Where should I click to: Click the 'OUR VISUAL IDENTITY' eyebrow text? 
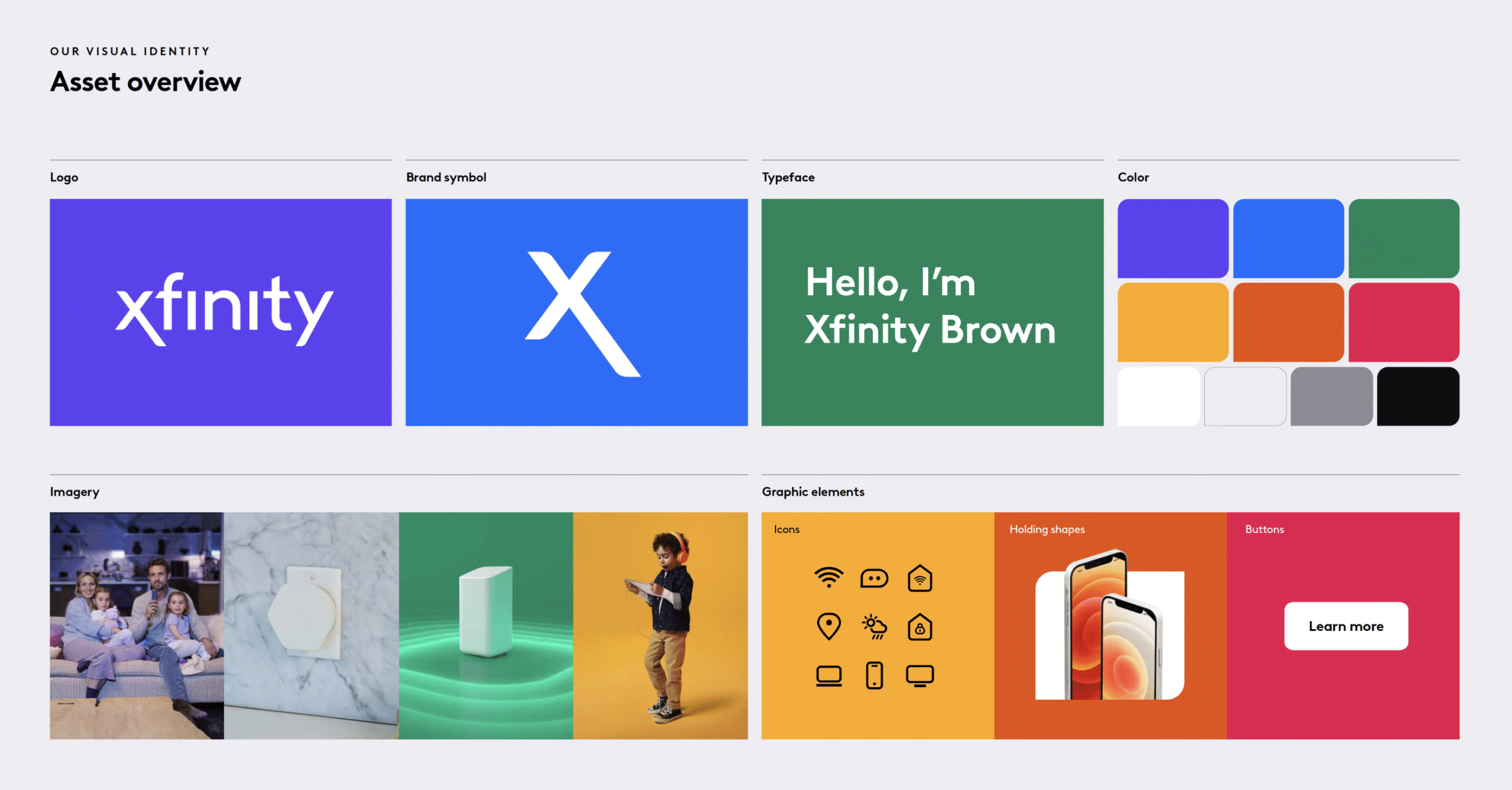point(130,51)
